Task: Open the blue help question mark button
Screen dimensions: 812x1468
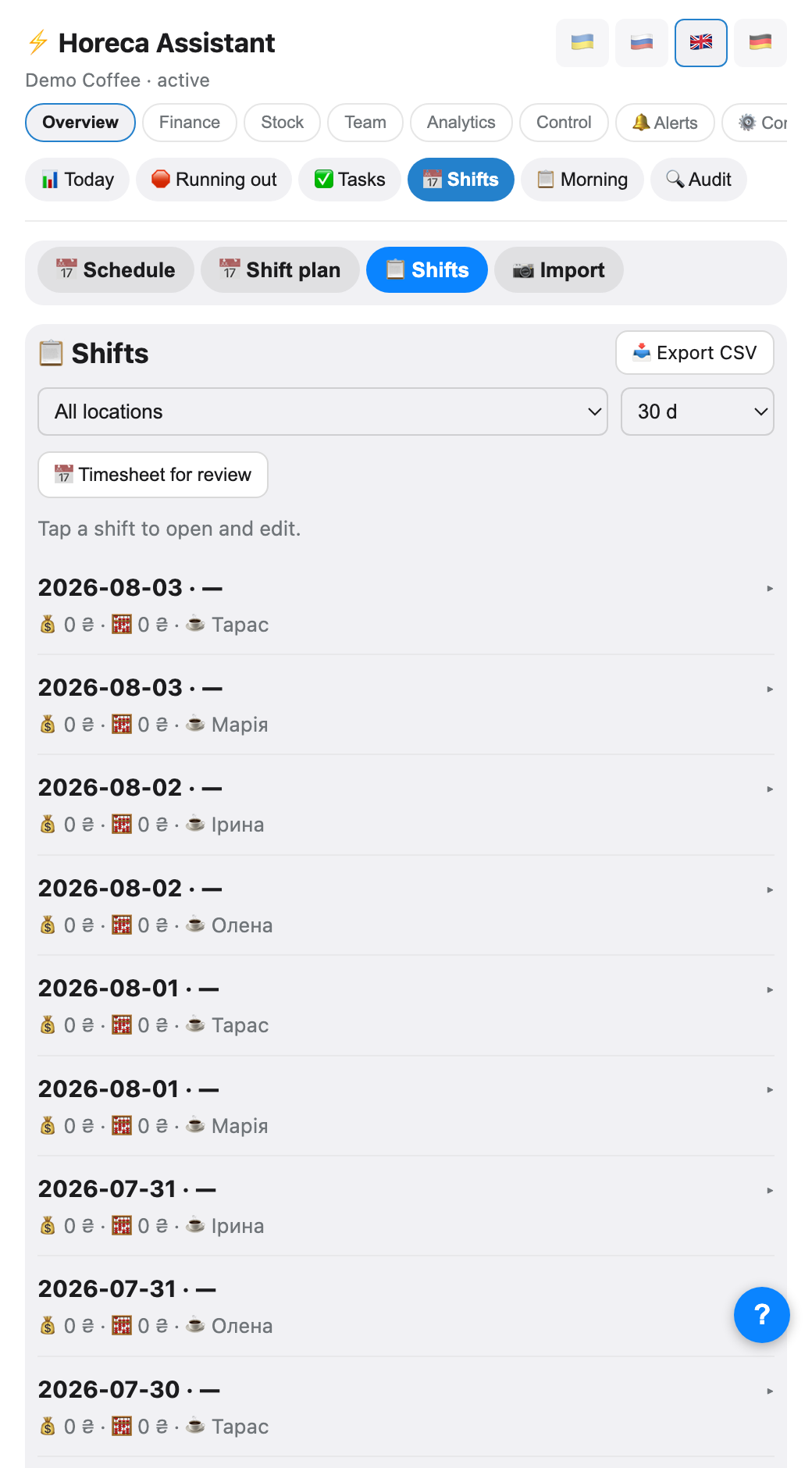Action: pos(762,1315)
